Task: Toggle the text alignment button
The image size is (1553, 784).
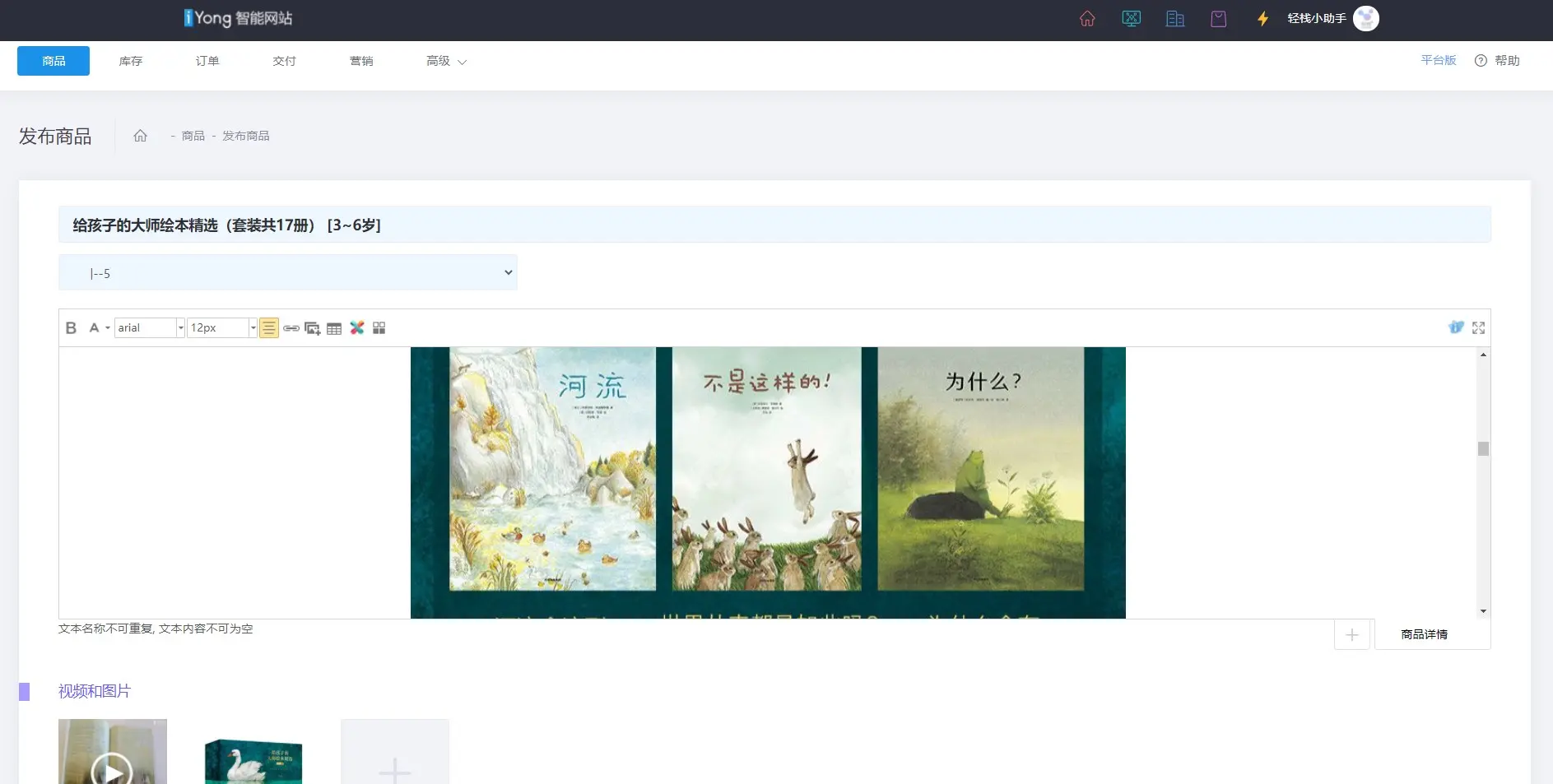Action: tap(269, 328)
